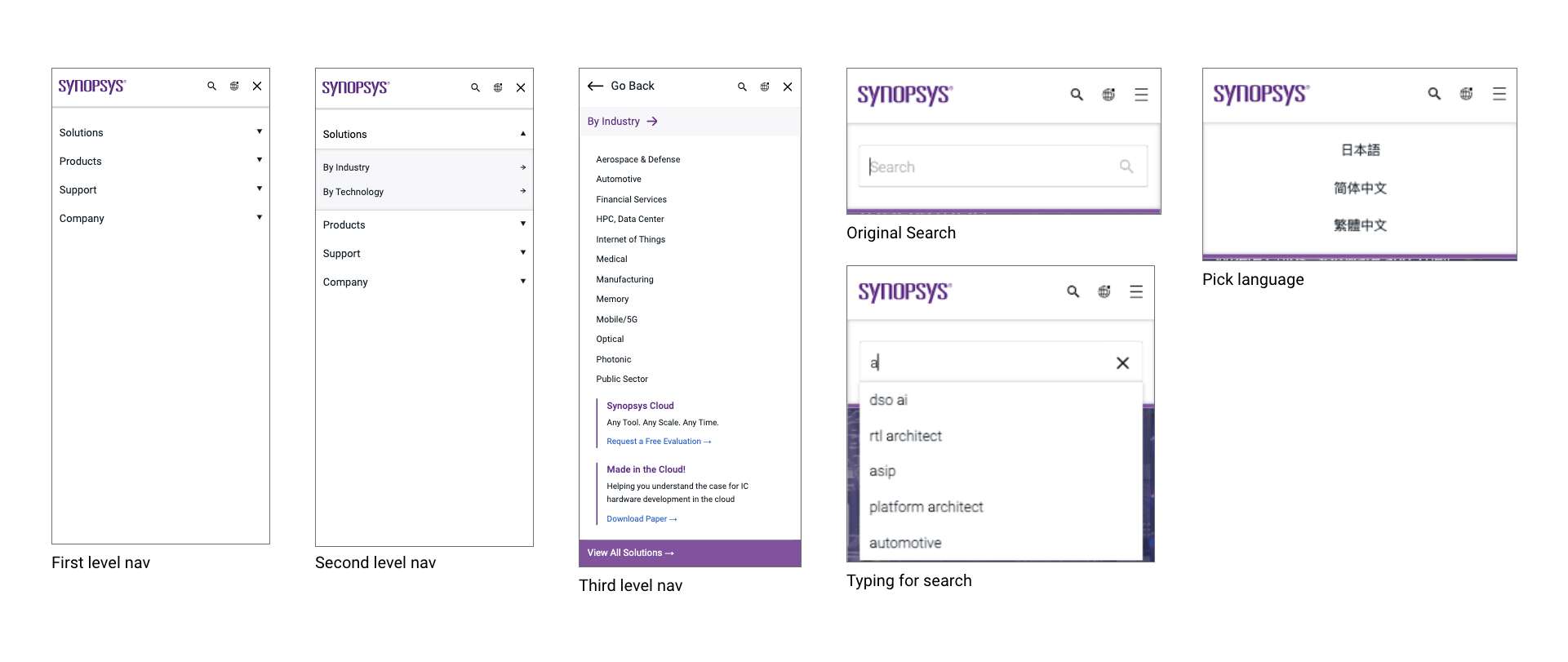Select Optical industry item
This screenshot has width=1568, height=662.
(x=610, y=339)
